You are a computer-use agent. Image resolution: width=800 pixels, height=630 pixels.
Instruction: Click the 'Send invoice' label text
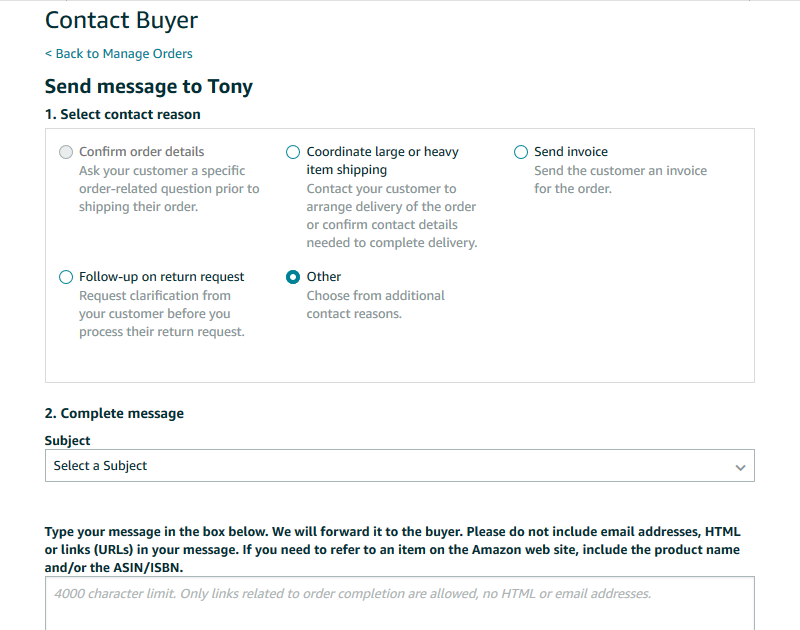[x=570, y=152]
